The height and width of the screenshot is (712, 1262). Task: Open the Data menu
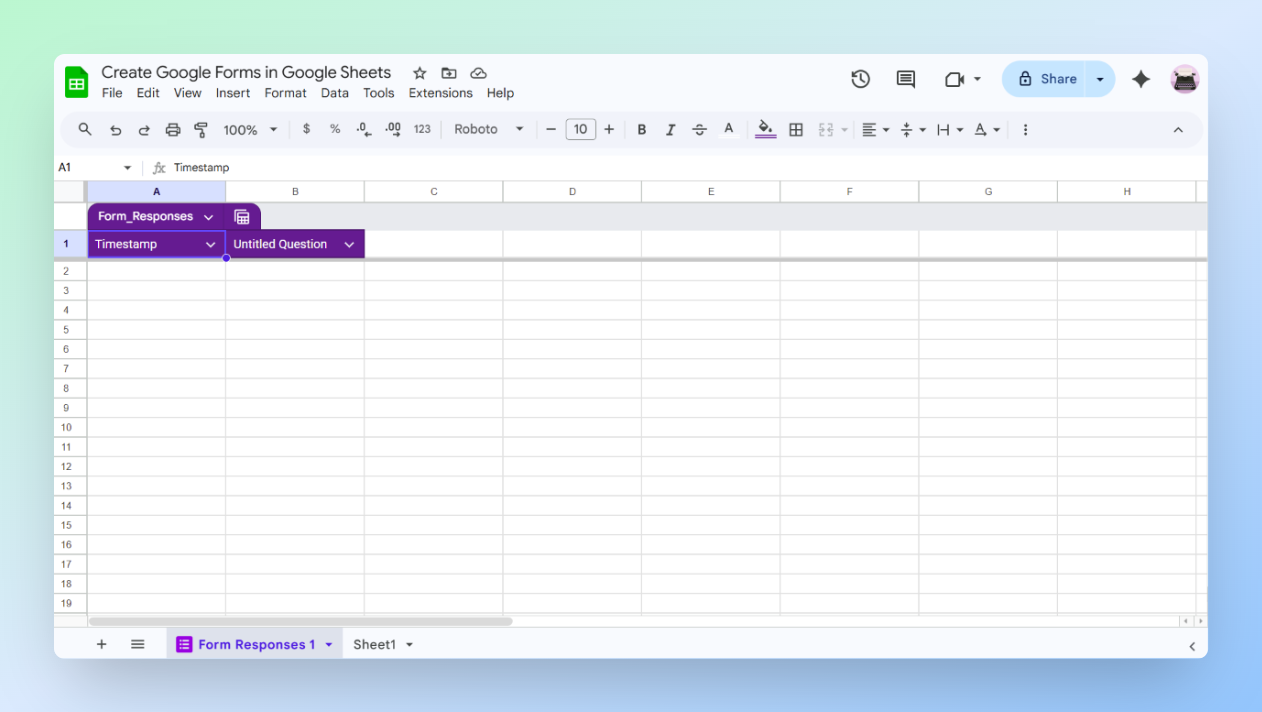click(x=335, y=93)
